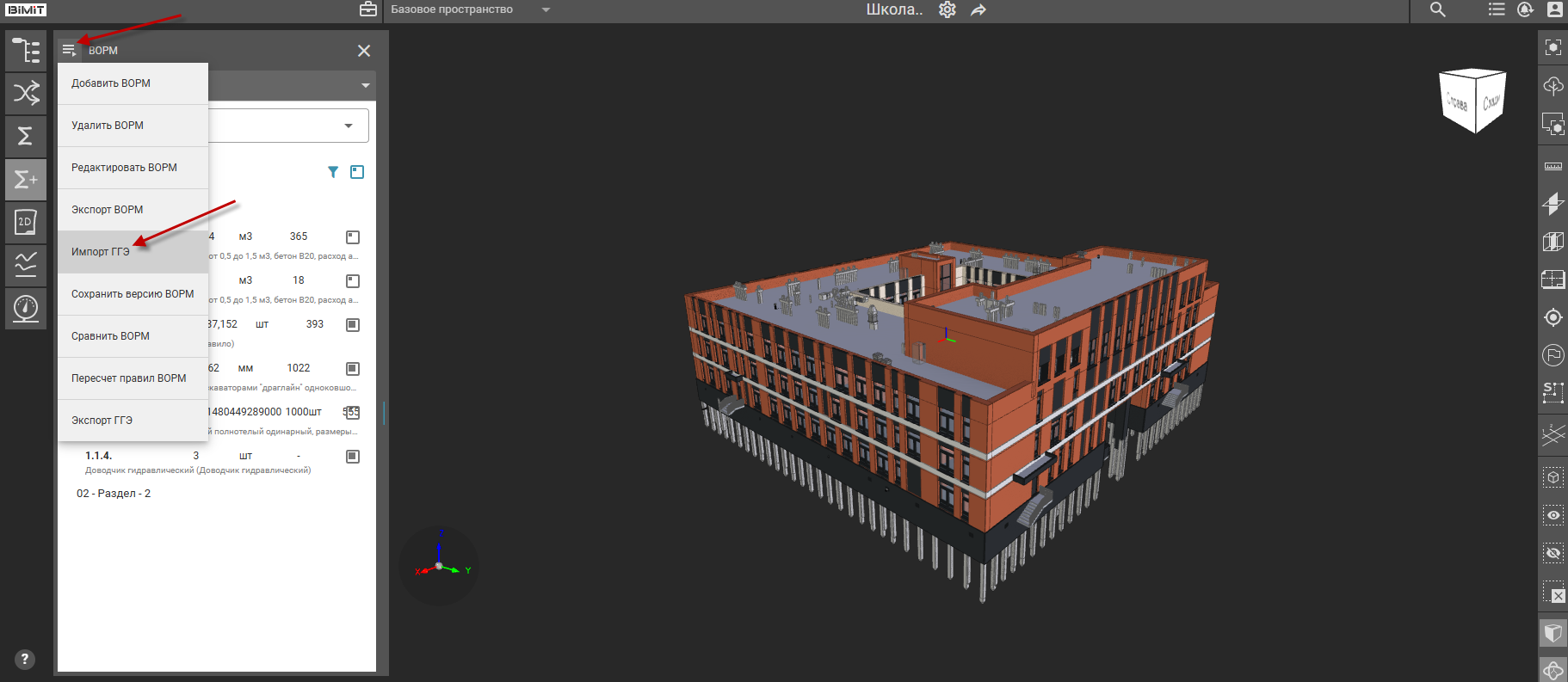Open the model structure tree panel
1568x682 pixels.
(26, 52)
